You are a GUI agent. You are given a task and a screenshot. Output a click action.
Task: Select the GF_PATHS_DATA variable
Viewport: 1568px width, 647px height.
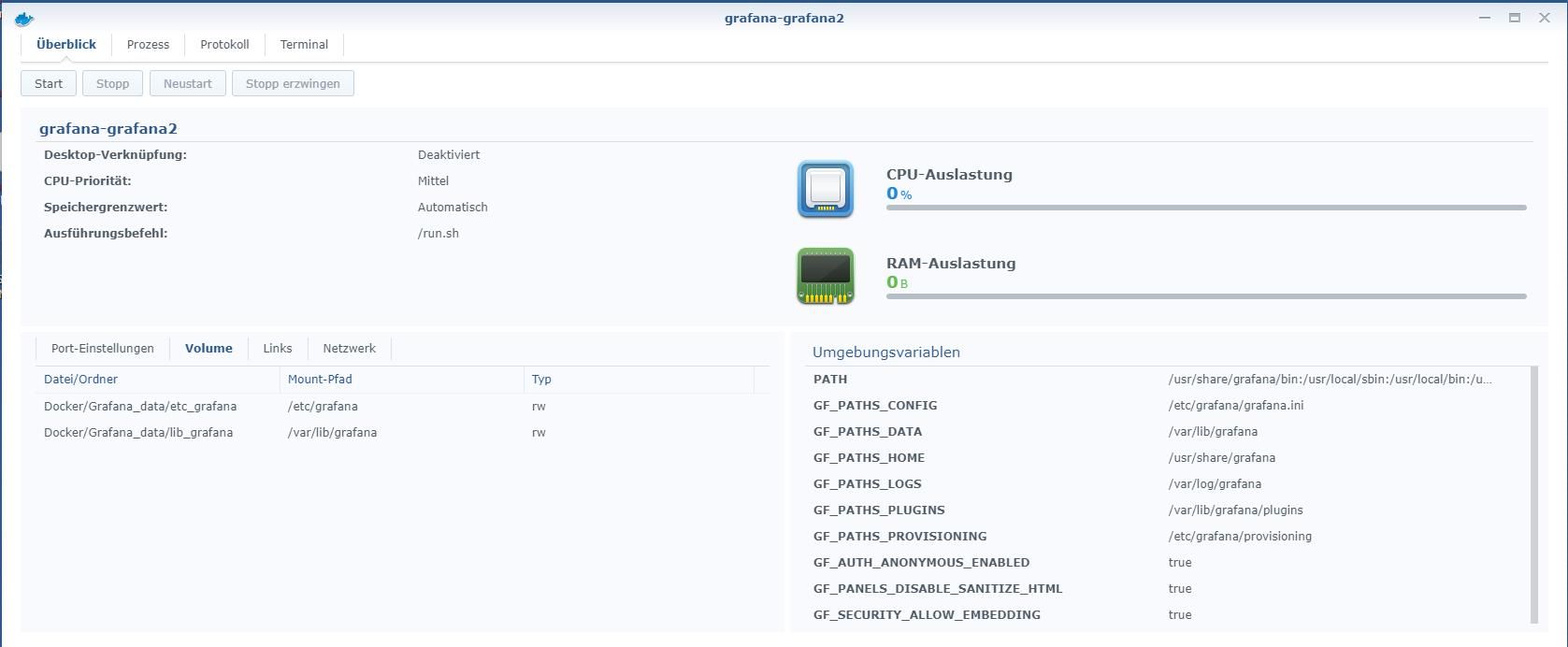pyautogui.click(x=1167, y=431)
